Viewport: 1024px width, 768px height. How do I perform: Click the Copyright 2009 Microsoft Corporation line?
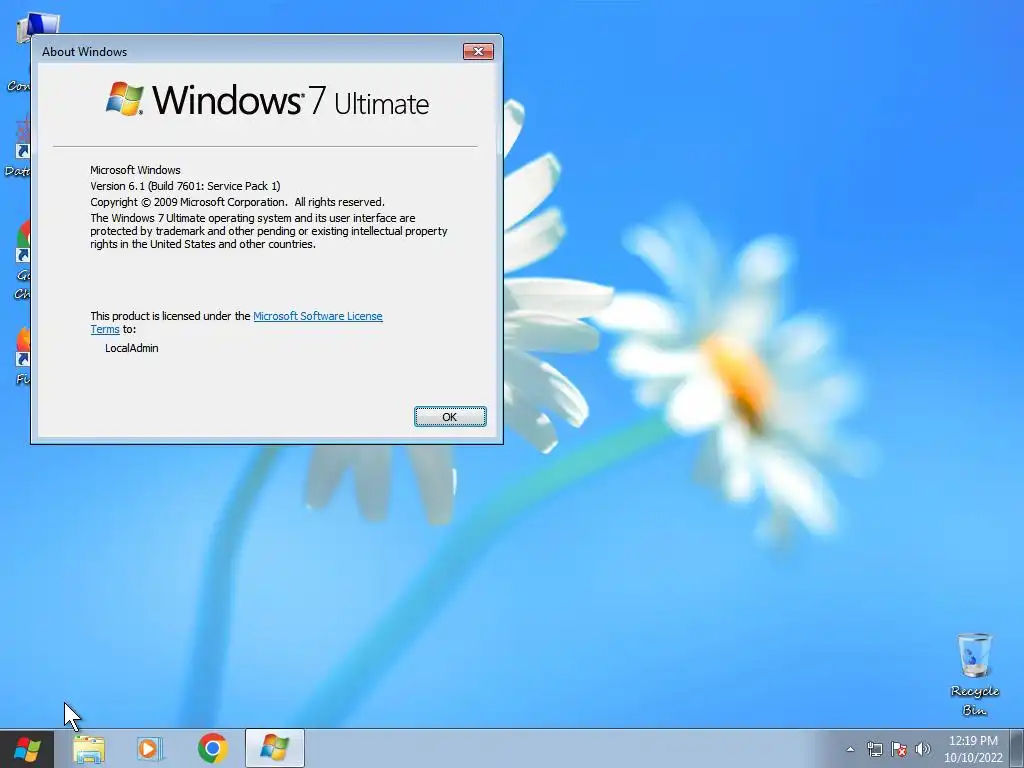238,202
